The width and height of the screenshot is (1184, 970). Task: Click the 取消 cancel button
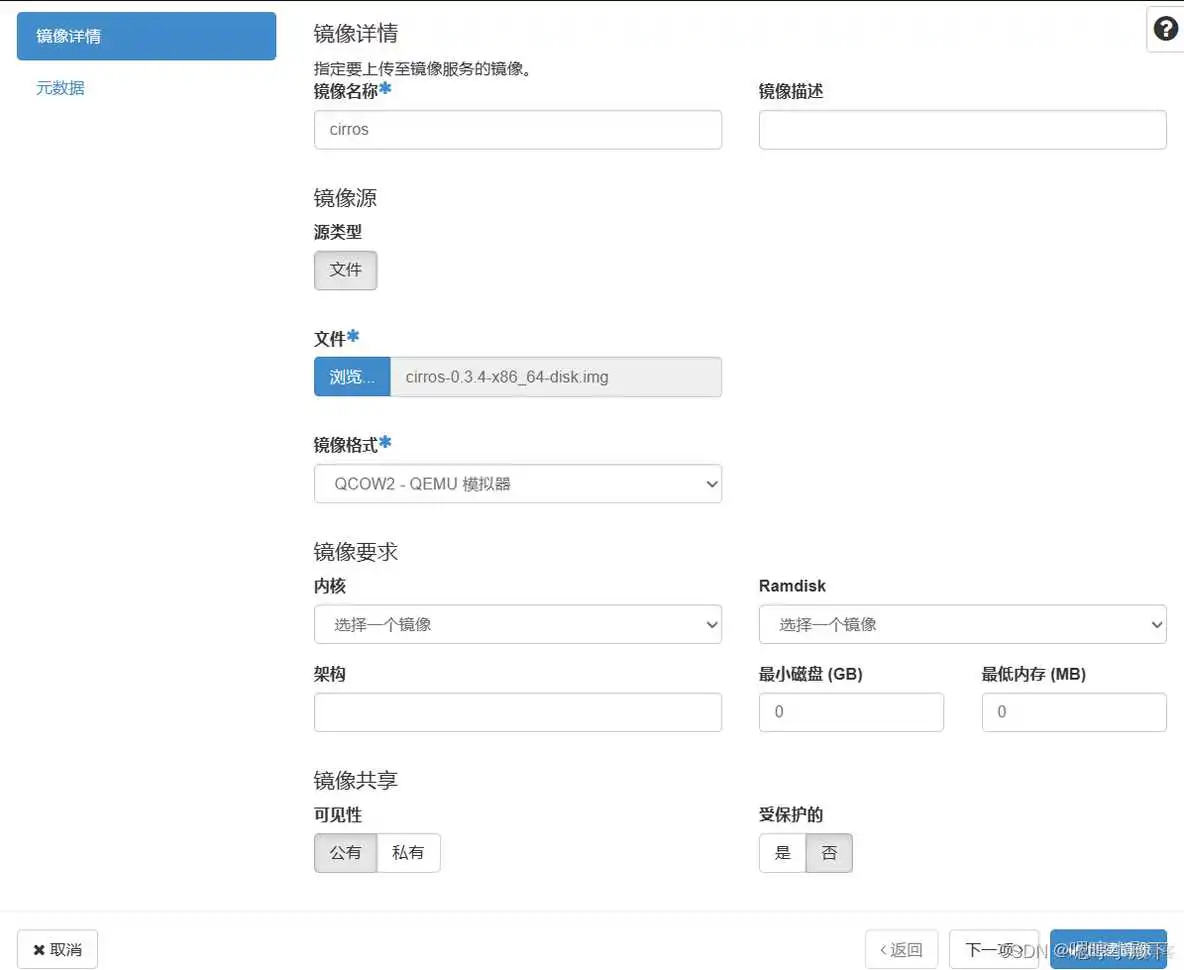pos(57,948)
